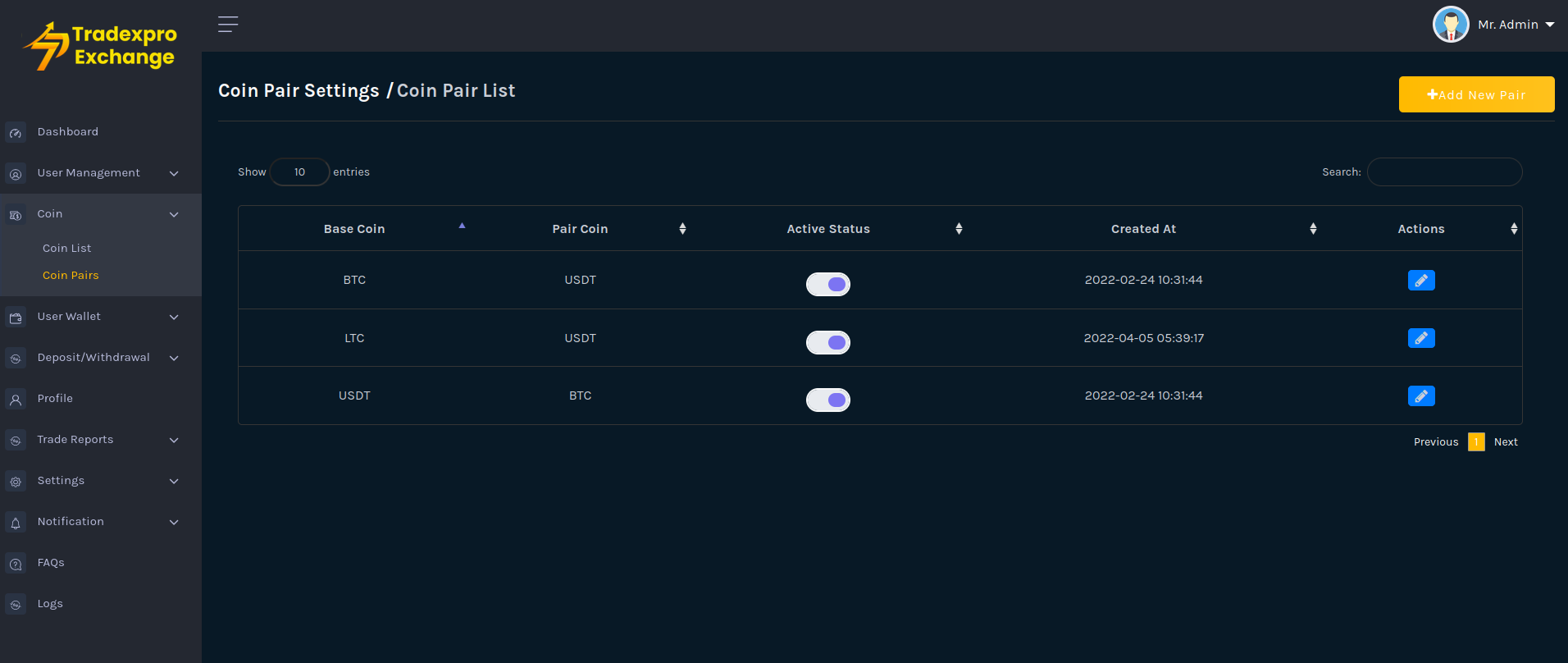Click the Search input field
The image size is (1568, 663).
coord(1443,172)
